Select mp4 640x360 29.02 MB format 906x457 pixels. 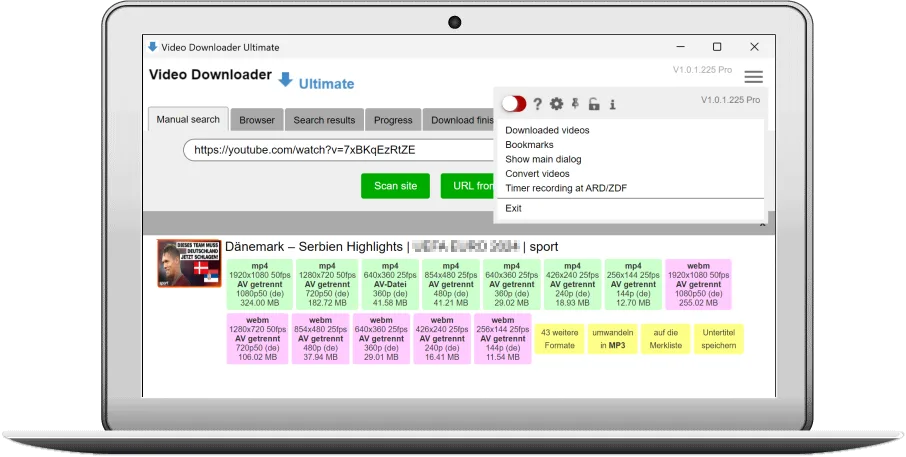coord(511,284)
